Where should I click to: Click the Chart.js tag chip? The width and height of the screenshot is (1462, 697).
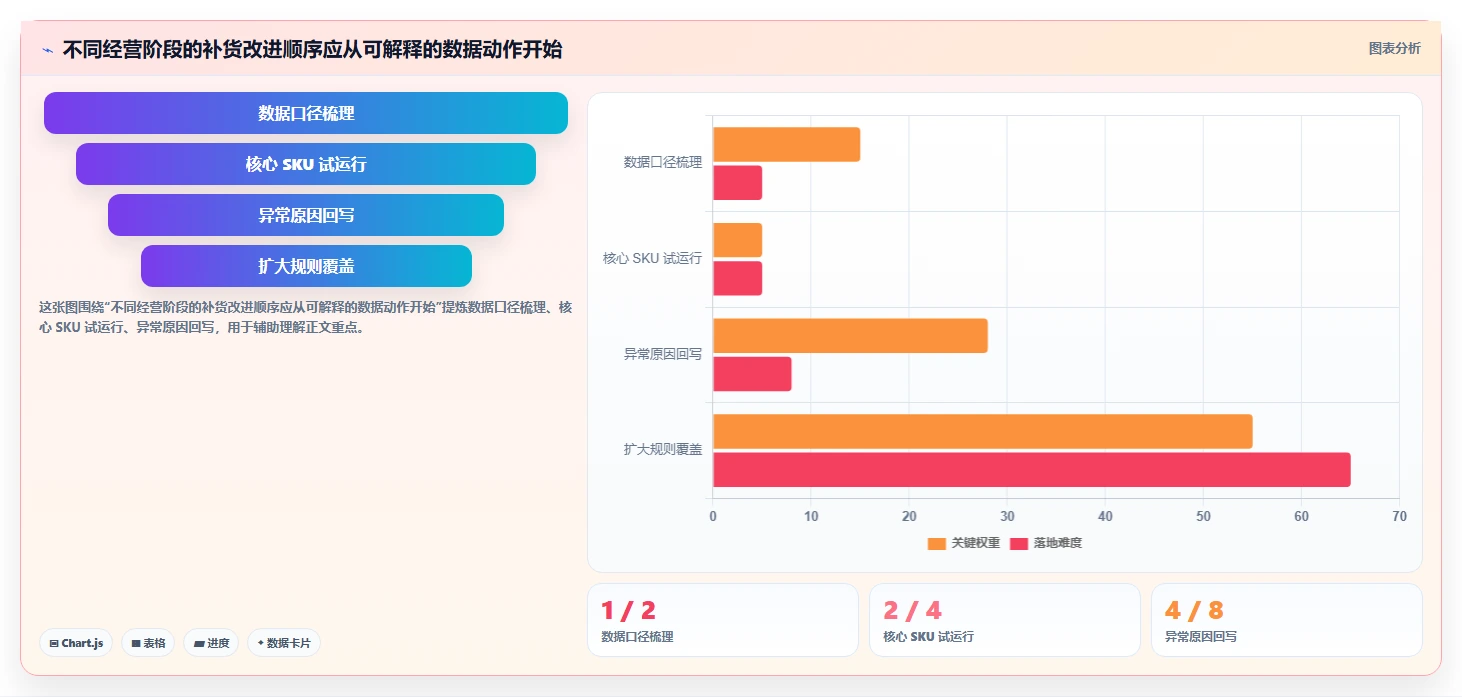pyautogui.click(x=77, y=643)
